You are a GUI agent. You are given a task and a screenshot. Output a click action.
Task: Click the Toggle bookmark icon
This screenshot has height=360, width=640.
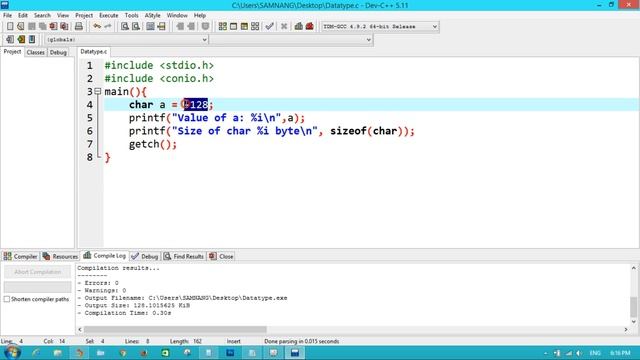(205, 26)
